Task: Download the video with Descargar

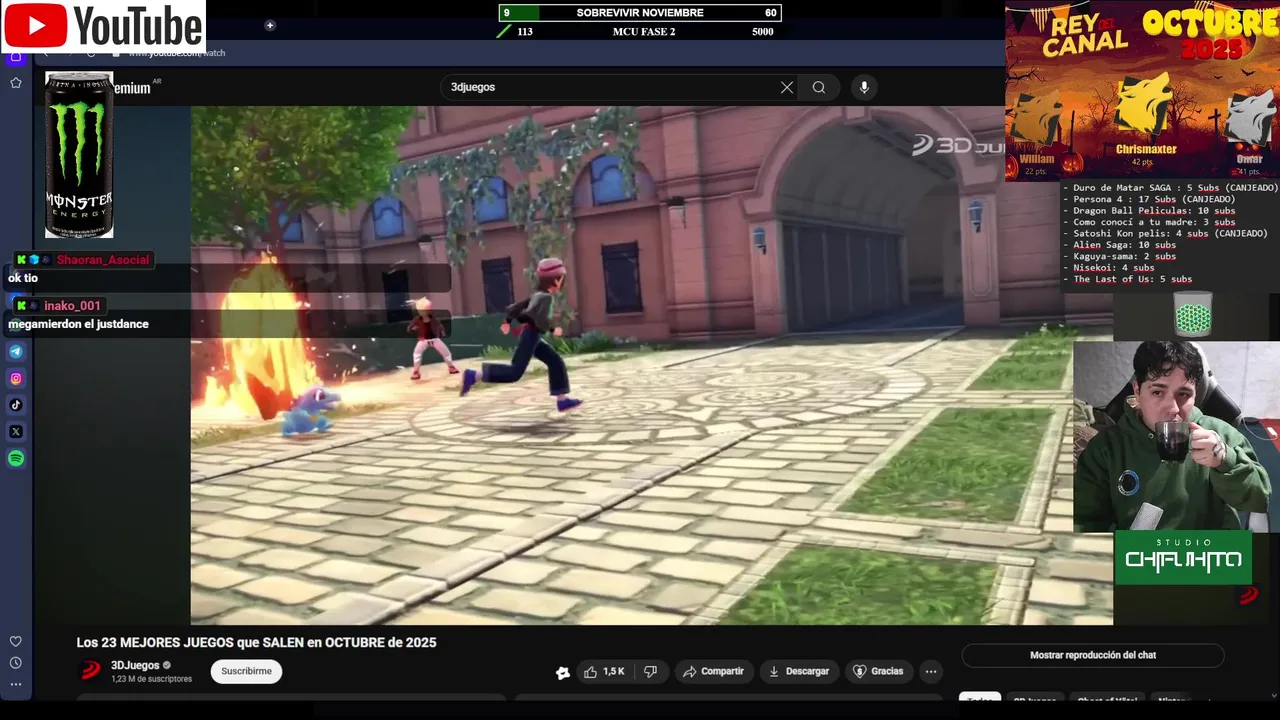Action: pyautogui.click(x=798, y=672)
